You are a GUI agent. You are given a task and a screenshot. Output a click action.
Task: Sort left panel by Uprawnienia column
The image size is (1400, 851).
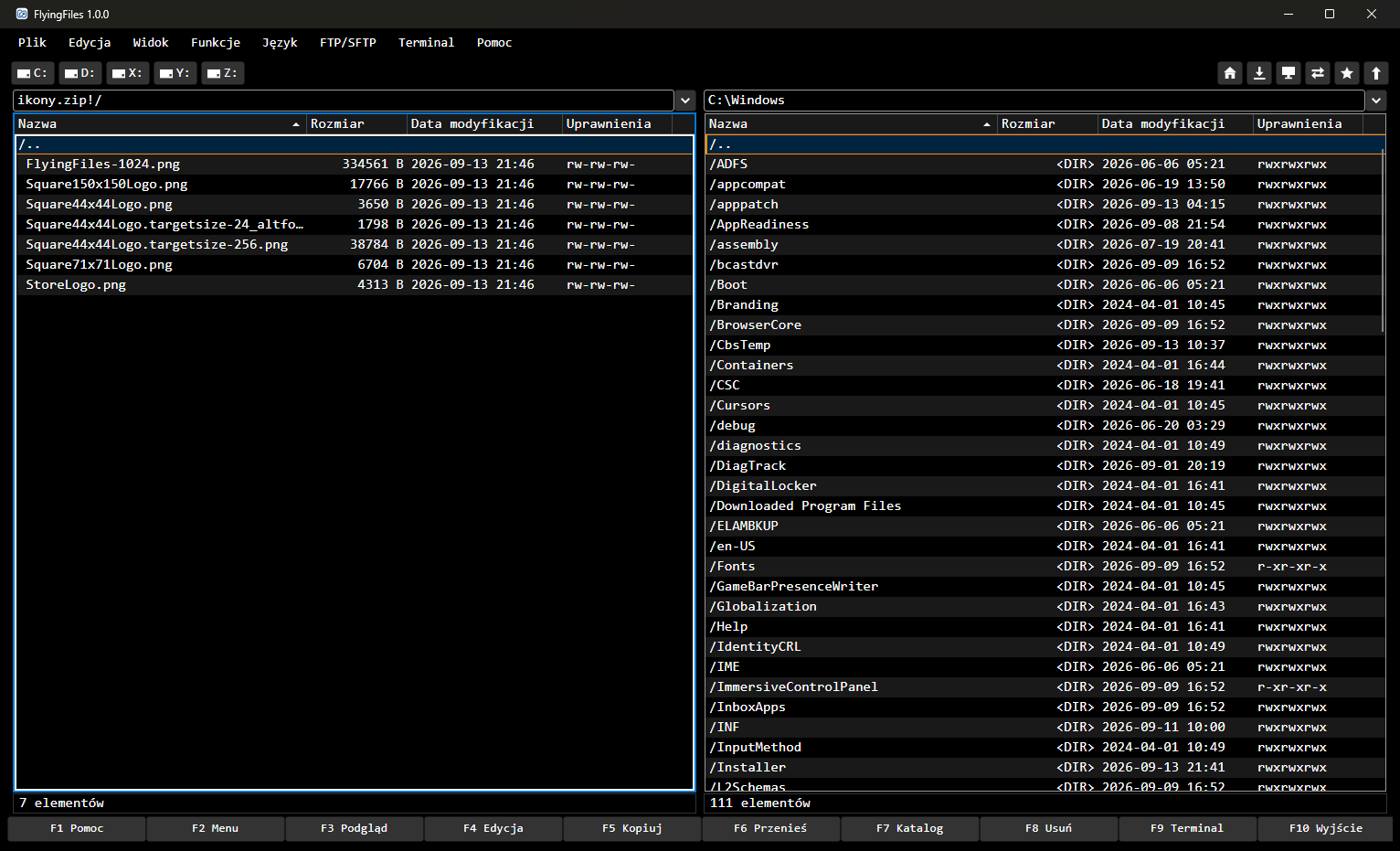pos(617,123)
